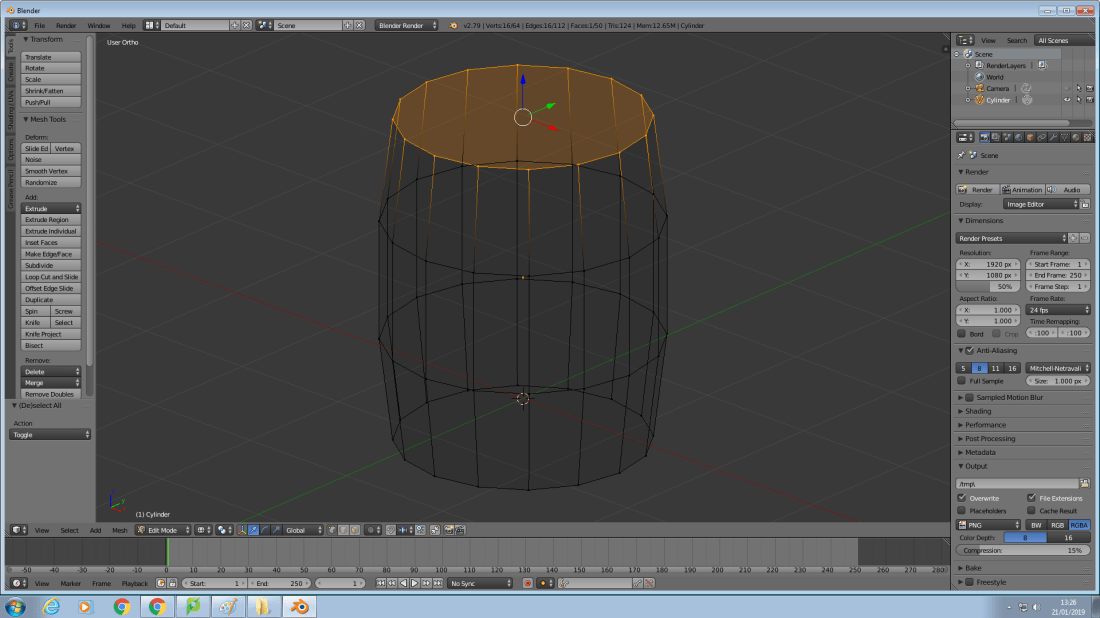
Task: Click the Material properties sphere icon
Action: (1075, 137)
